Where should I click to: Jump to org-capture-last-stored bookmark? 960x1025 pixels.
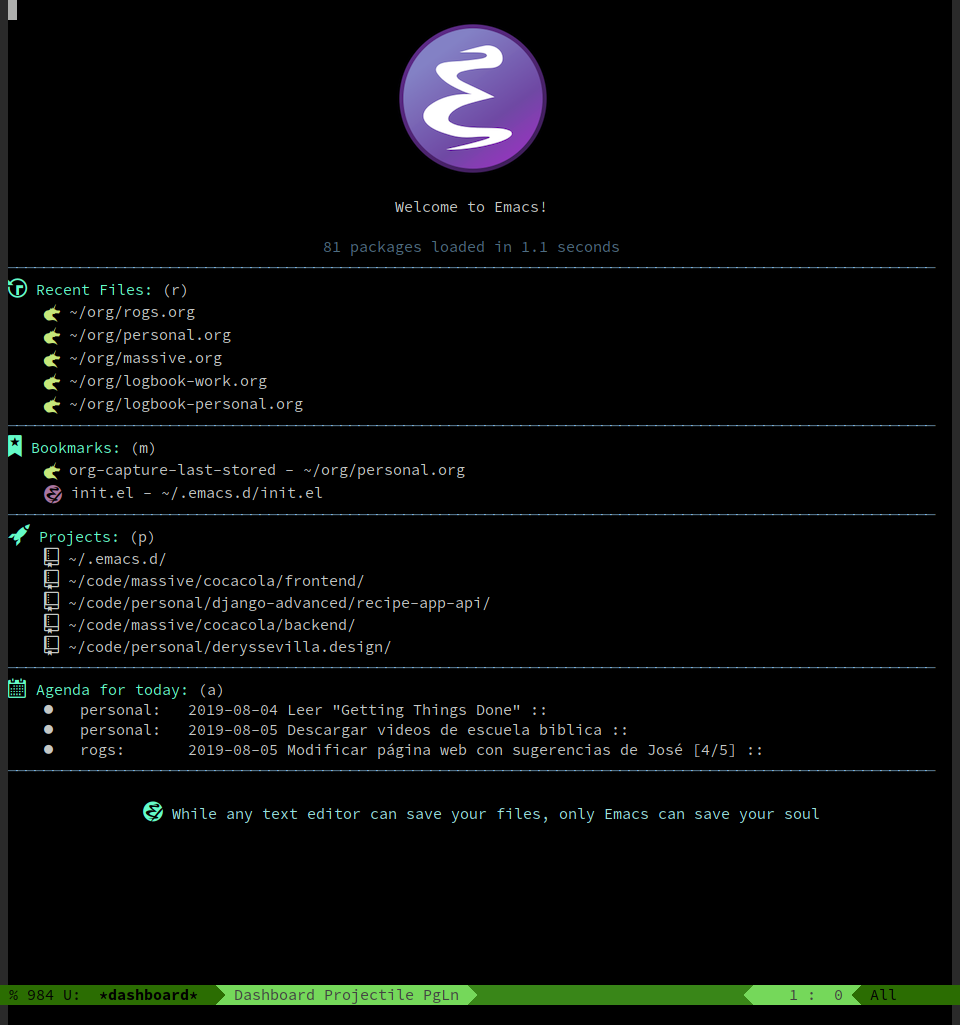[267, 470]
